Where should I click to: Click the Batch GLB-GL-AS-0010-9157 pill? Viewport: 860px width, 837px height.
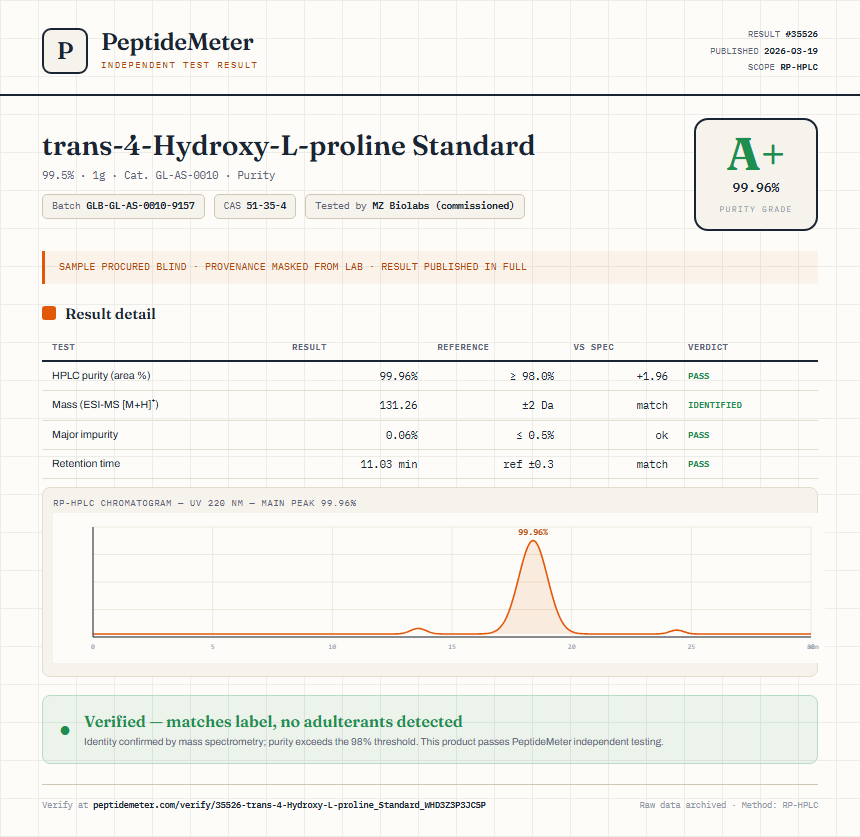click(123, 206)
